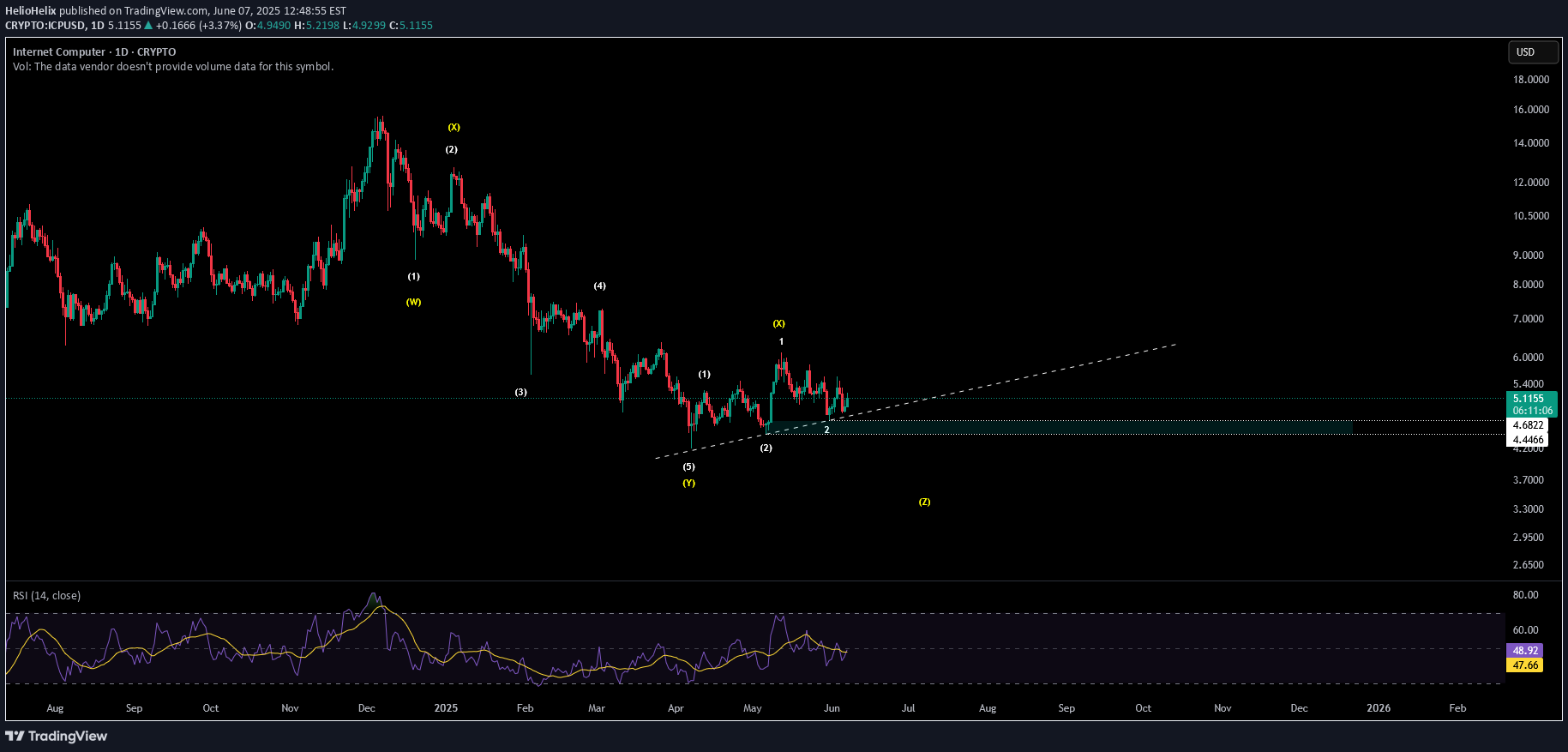Click the 4.4466 price level label

coord(1528,440)
